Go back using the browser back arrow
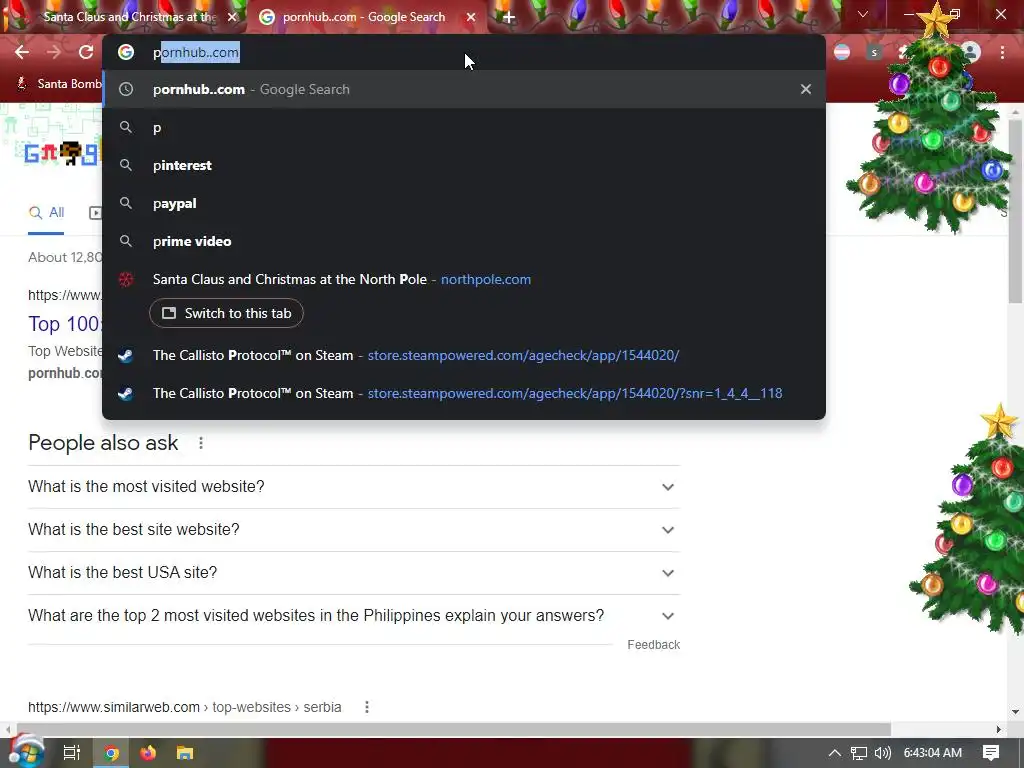The width and height of the screenshot is (1024, 768). 22,52
